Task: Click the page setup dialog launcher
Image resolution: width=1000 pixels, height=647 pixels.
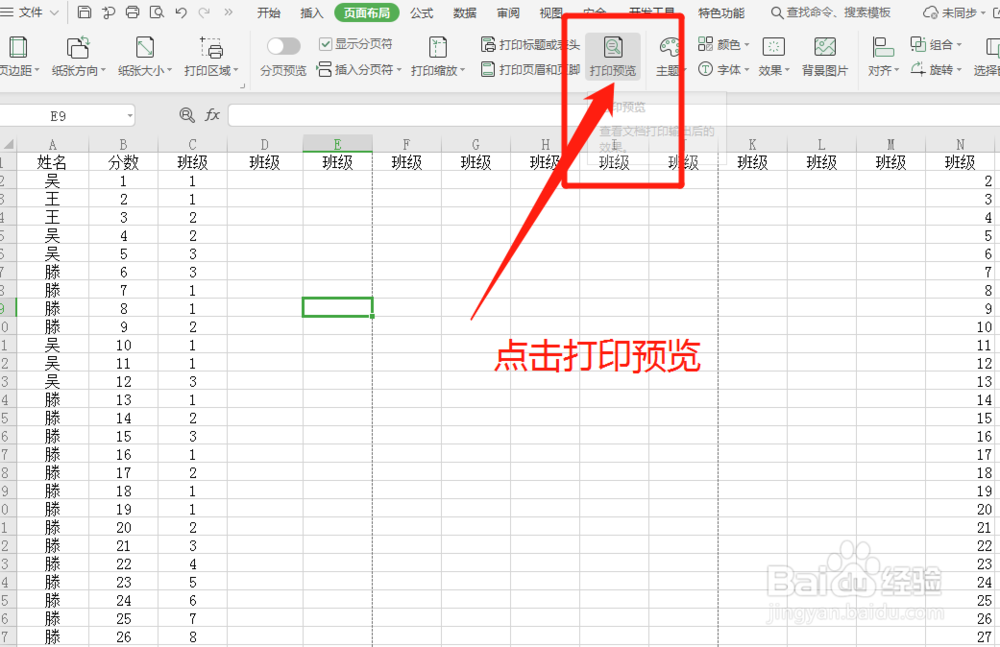Action: (x=243, y=86)
